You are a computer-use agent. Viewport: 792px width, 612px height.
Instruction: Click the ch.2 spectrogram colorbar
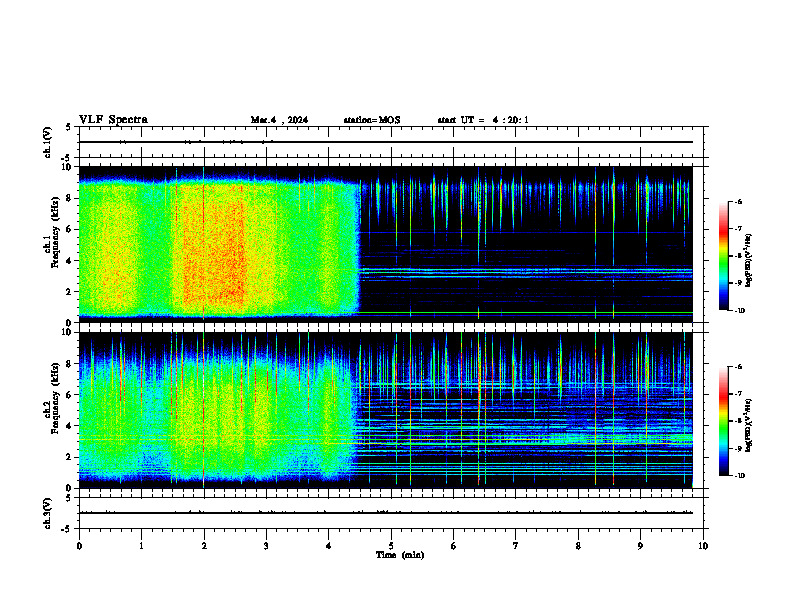pyautogui.click(x=723, y=421)
